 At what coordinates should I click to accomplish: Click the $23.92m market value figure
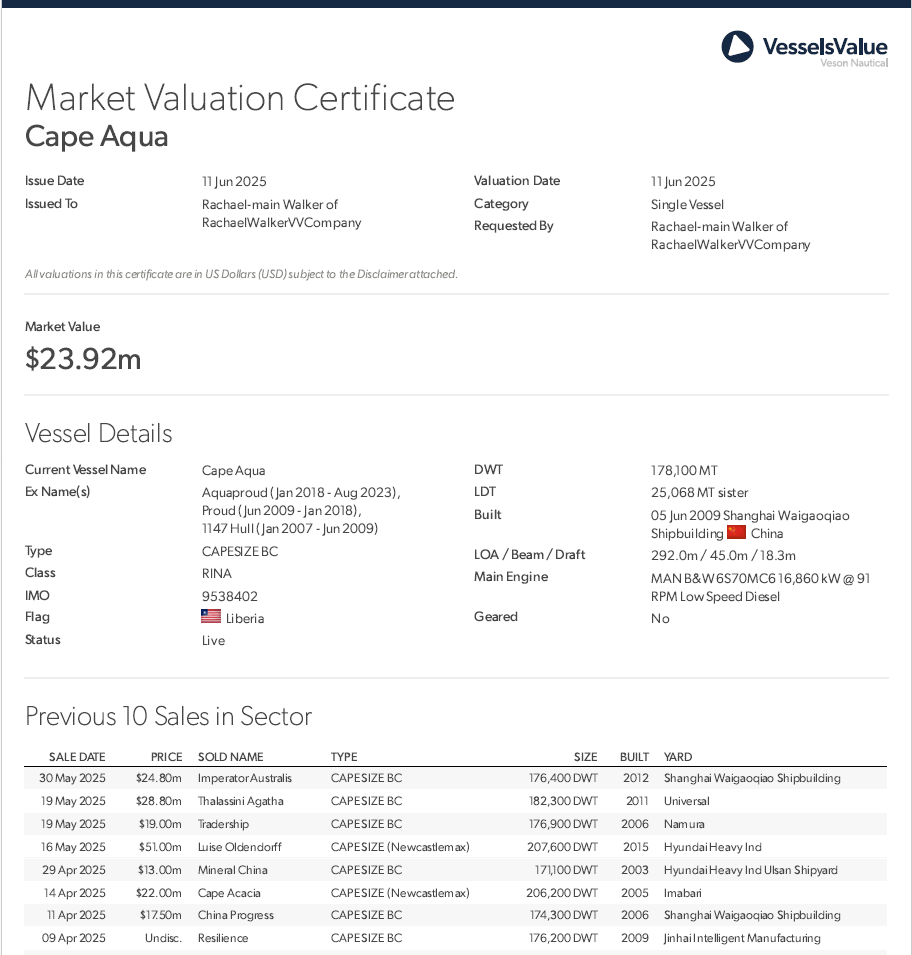tap(83, 359)
